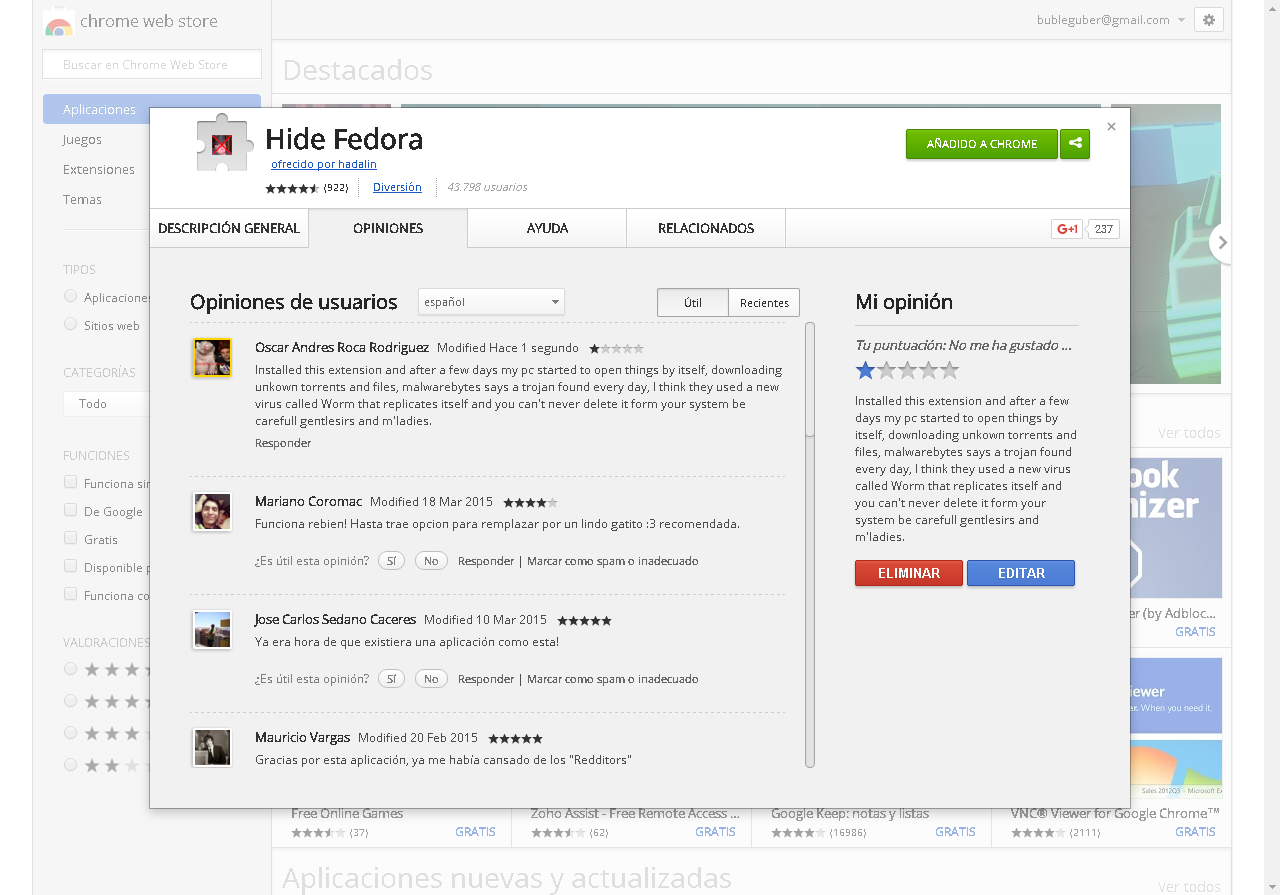This screenshot has width=1280, height=895.
Task: Open the settings gear menu
Action: [1208, 20]
